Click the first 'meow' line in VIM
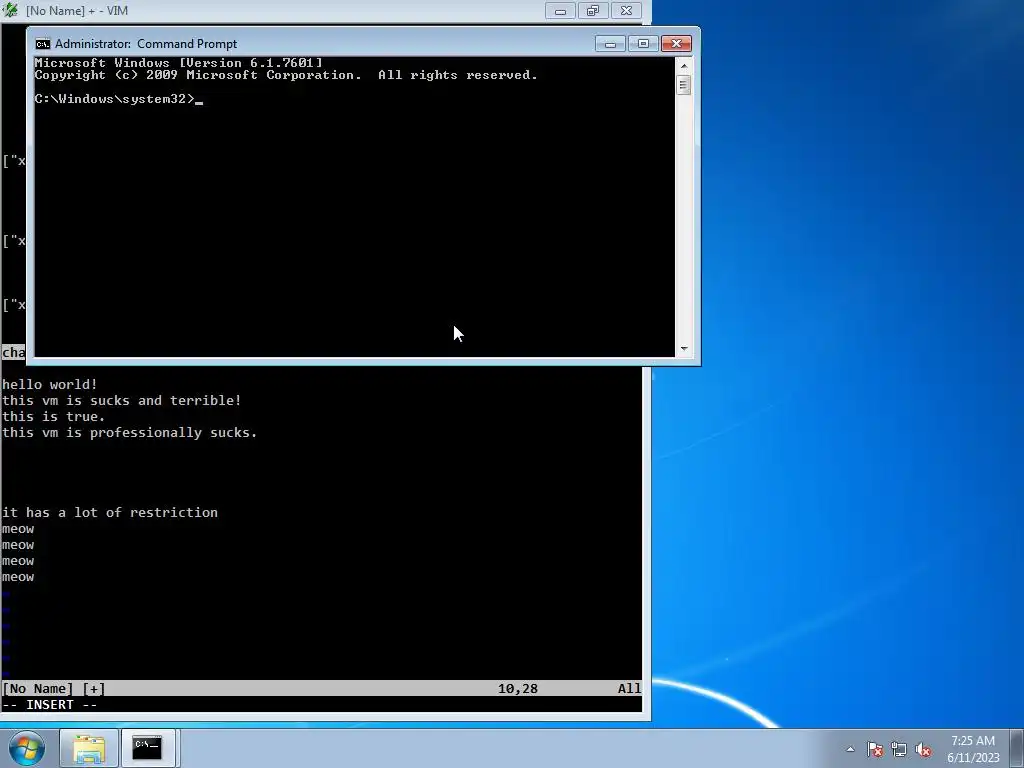This screenshot has height=768, width=1024. (x=18, y=529)
